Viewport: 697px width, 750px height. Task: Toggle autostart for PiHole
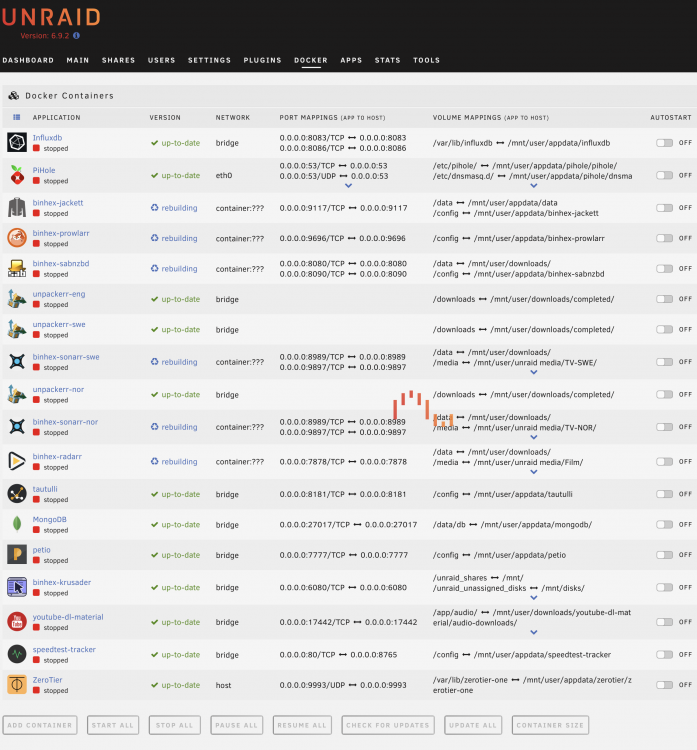[x=664, y=175]
